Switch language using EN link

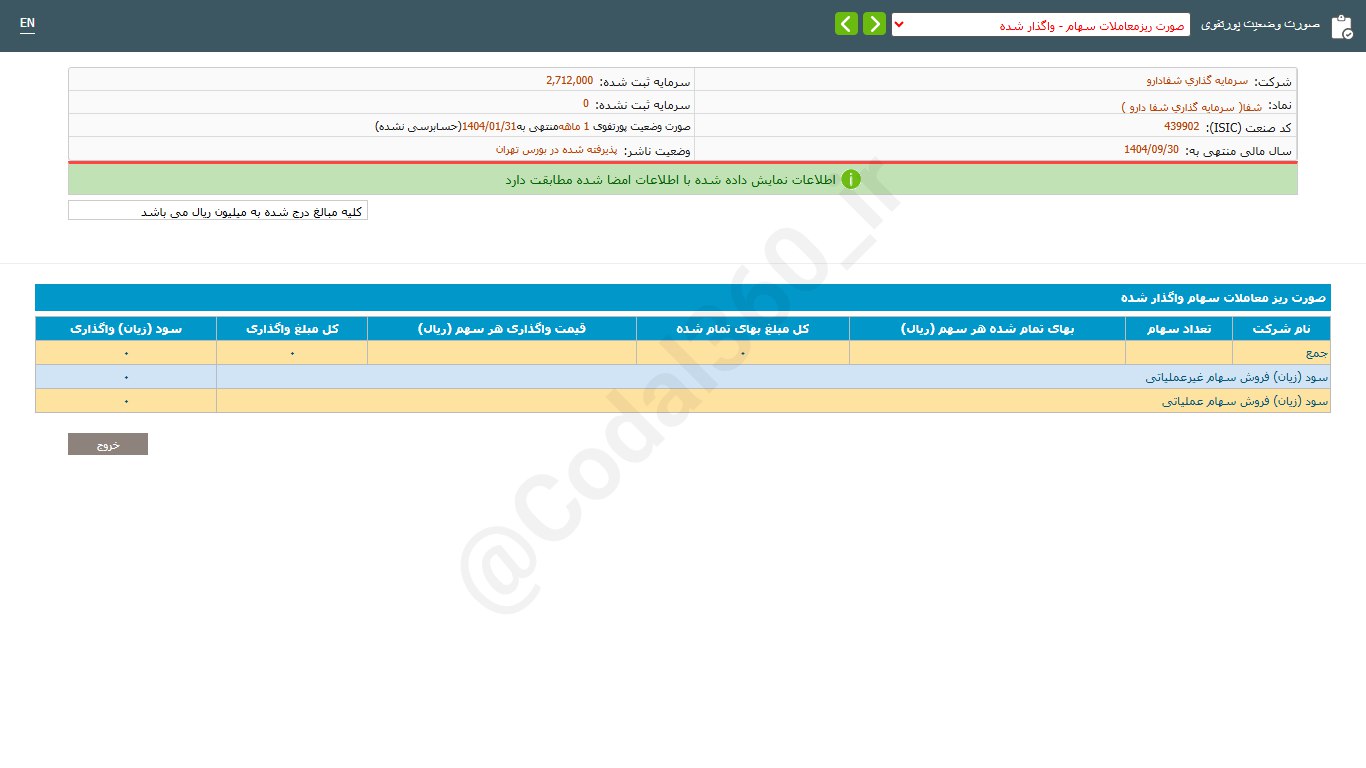click(27, 23)
